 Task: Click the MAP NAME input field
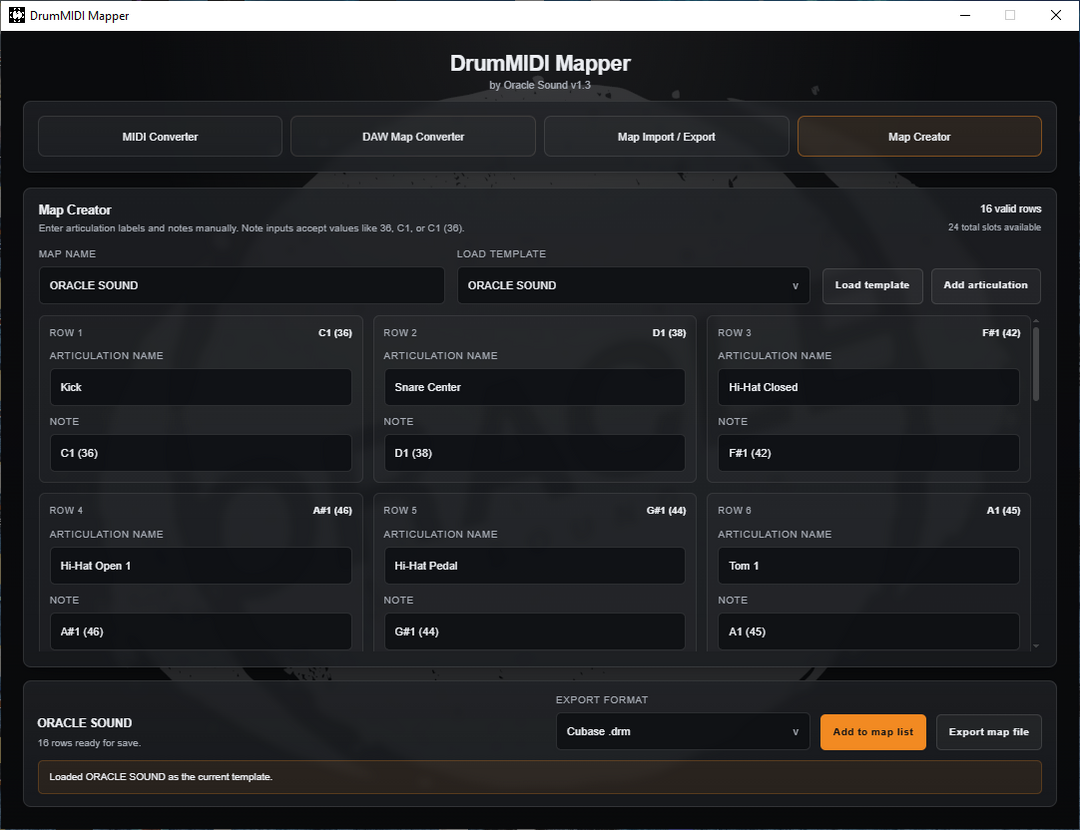(x=241, y=285)
